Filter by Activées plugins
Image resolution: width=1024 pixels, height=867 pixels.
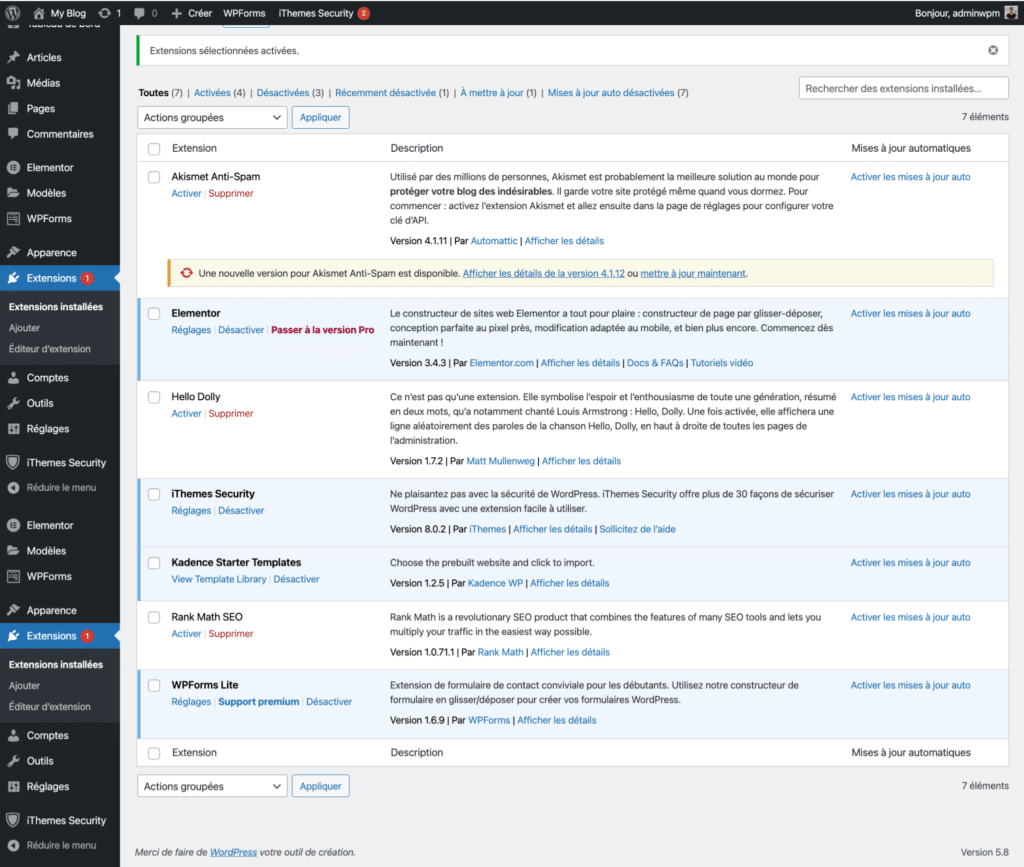click(x=212, y=93)
